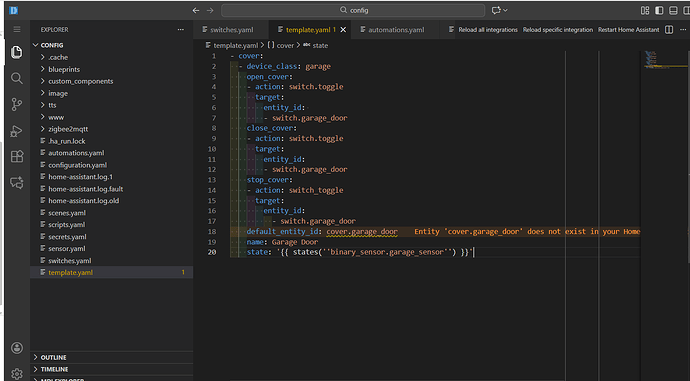Viewport: 690px width, 381px height.
Task: Open scenes.yaml file
Action: 67,213
